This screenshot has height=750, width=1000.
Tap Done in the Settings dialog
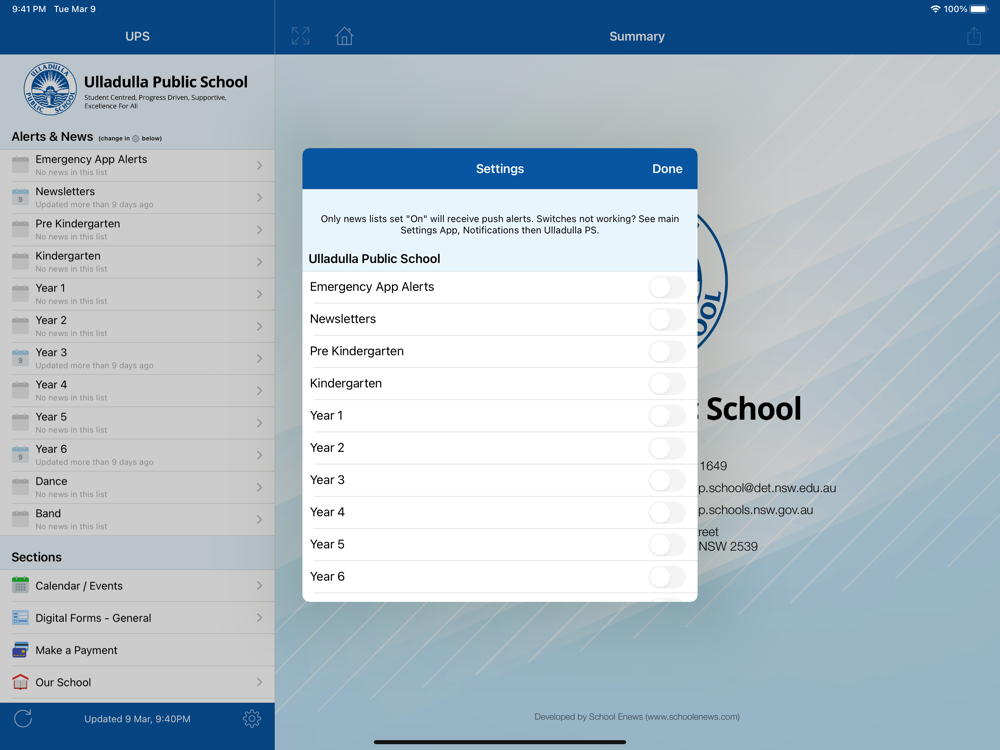click(667, 168)
